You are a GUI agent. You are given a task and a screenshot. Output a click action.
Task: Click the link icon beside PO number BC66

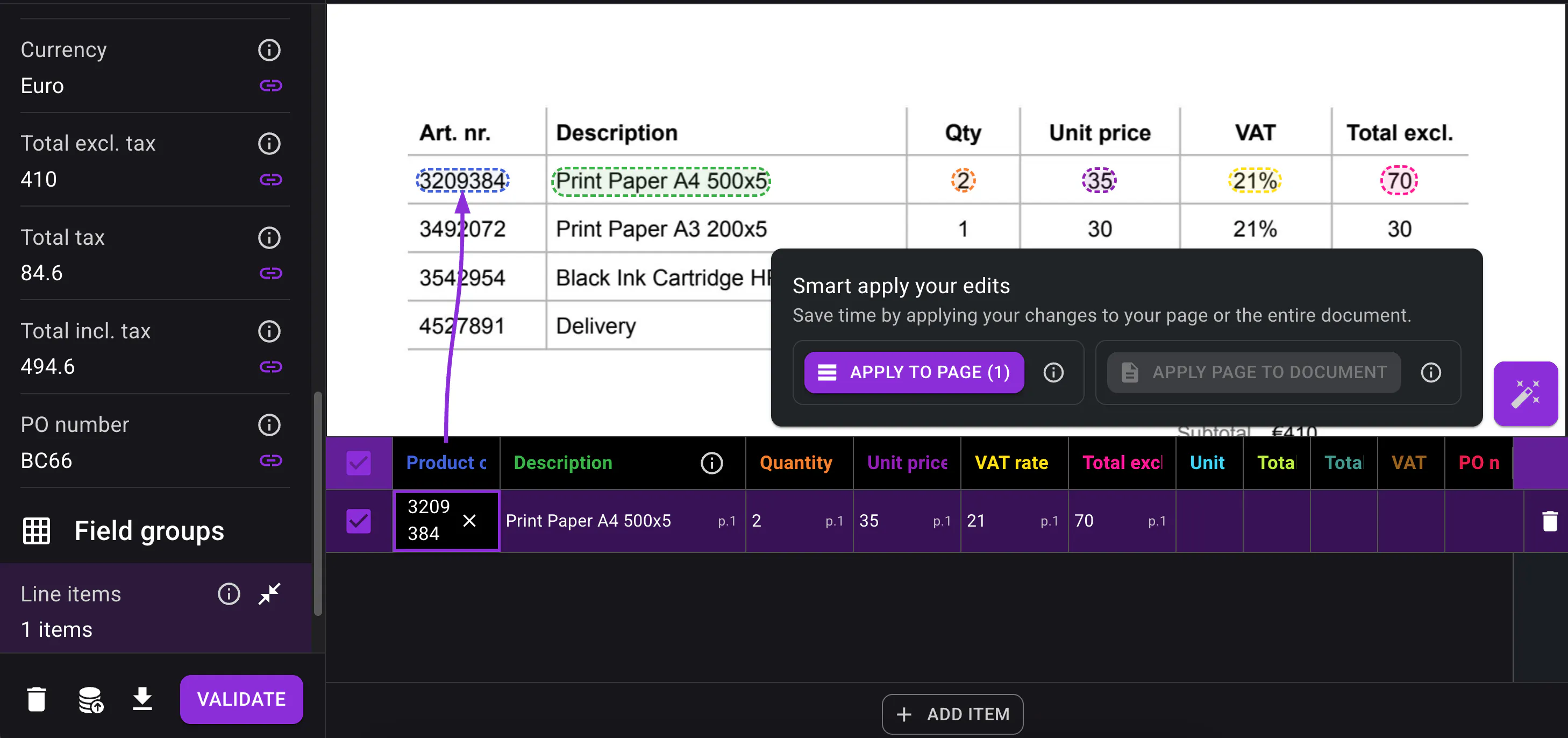[x=270, y=460]
